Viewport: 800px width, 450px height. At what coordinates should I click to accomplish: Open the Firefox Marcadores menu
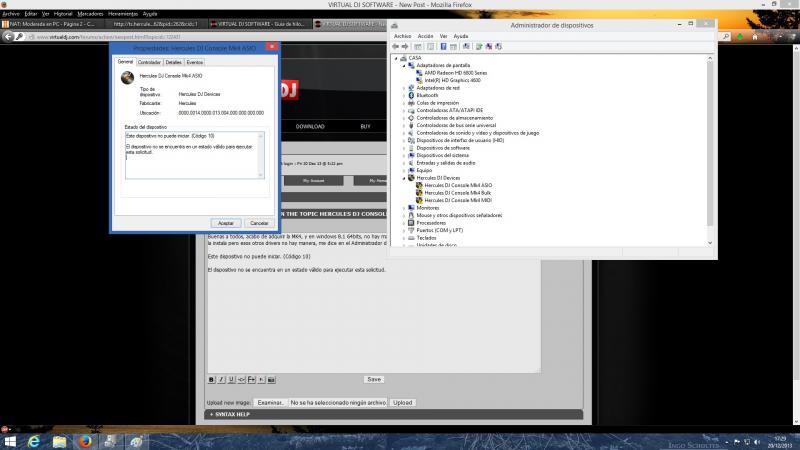click(x=90, y=14)
